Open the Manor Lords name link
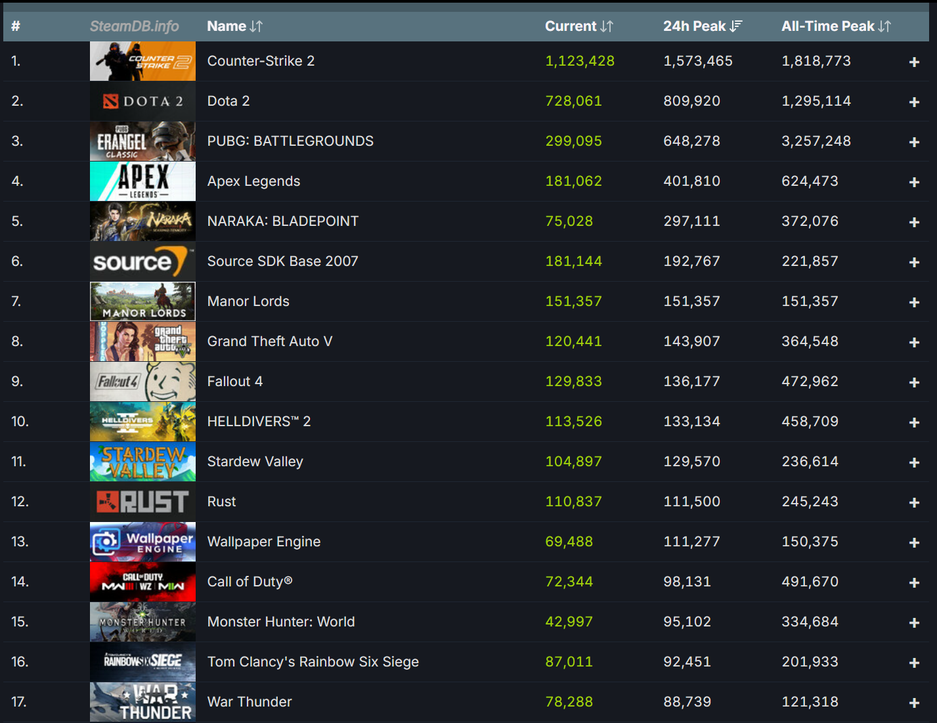This screenshot has width=937, height=723. click(248, 301)
